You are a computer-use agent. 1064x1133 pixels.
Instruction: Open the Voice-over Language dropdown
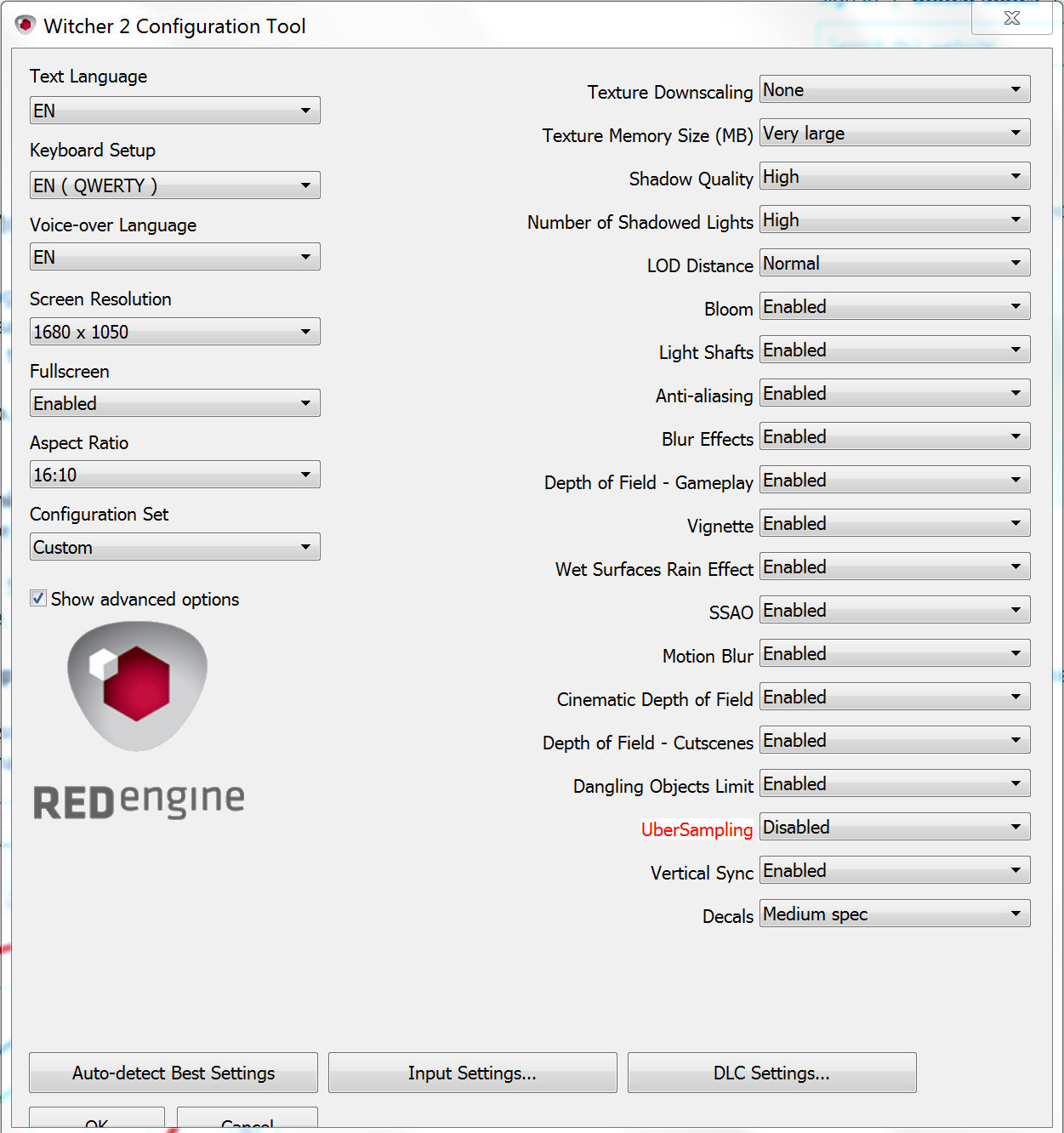point(175,257)
